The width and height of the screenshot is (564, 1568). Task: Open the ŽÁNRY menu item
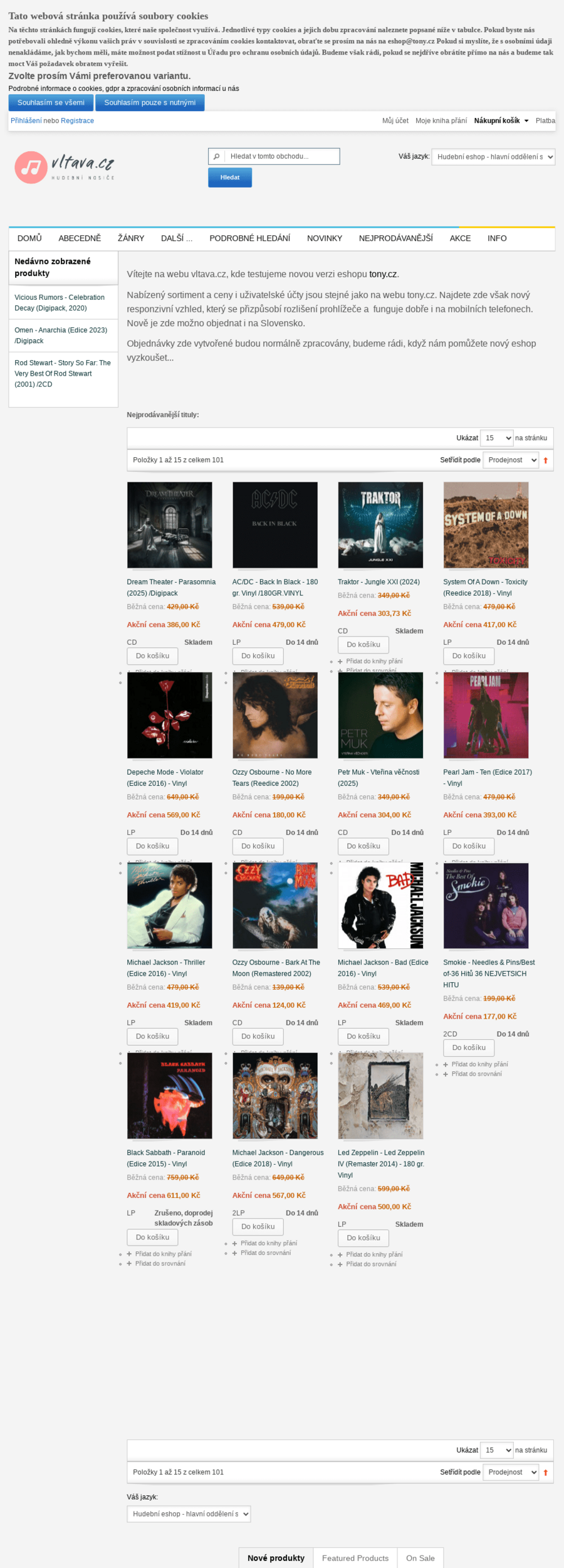click(131, 238)
